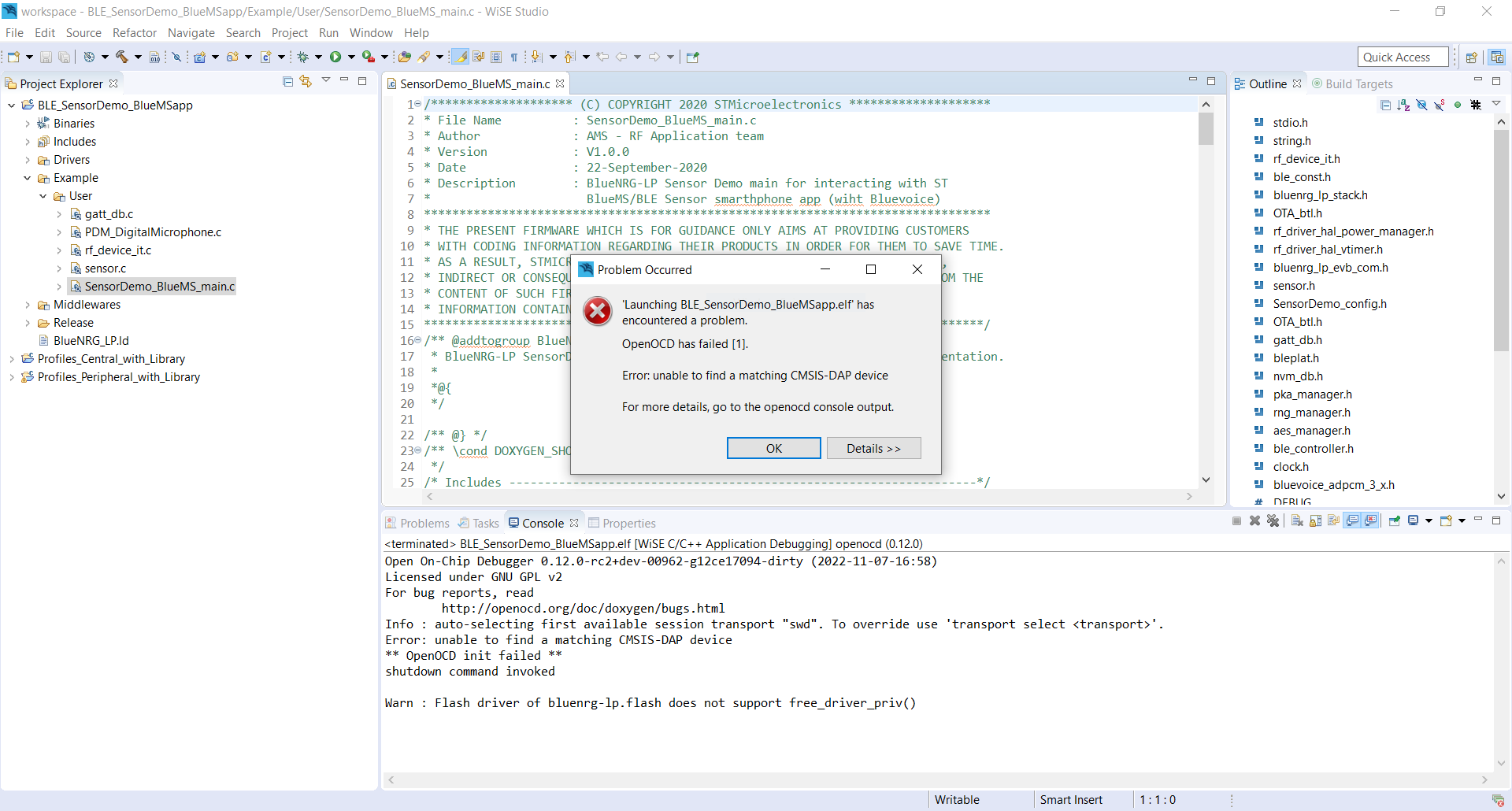Clear the Console using the clear icon
This screenshot has height=811, width=1512.
point(1296,520)
